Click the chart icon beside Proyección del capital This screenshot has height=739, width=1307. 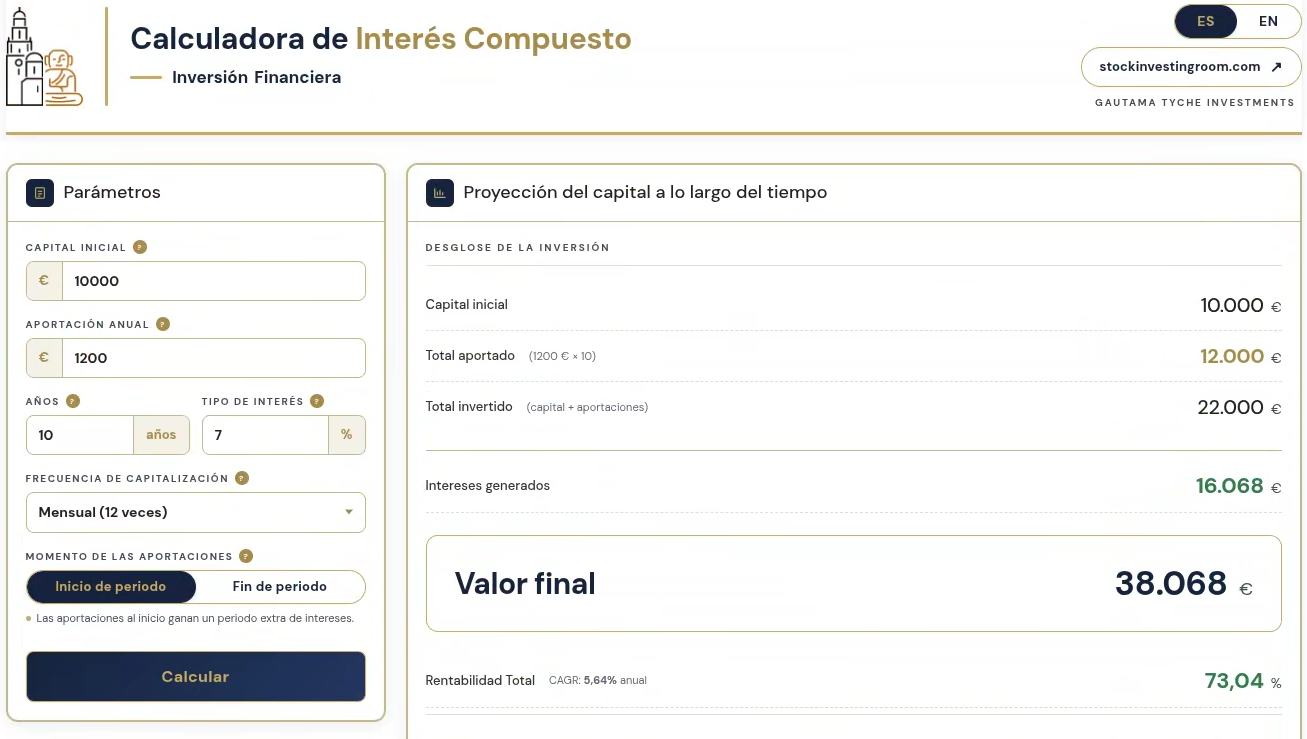440,193
